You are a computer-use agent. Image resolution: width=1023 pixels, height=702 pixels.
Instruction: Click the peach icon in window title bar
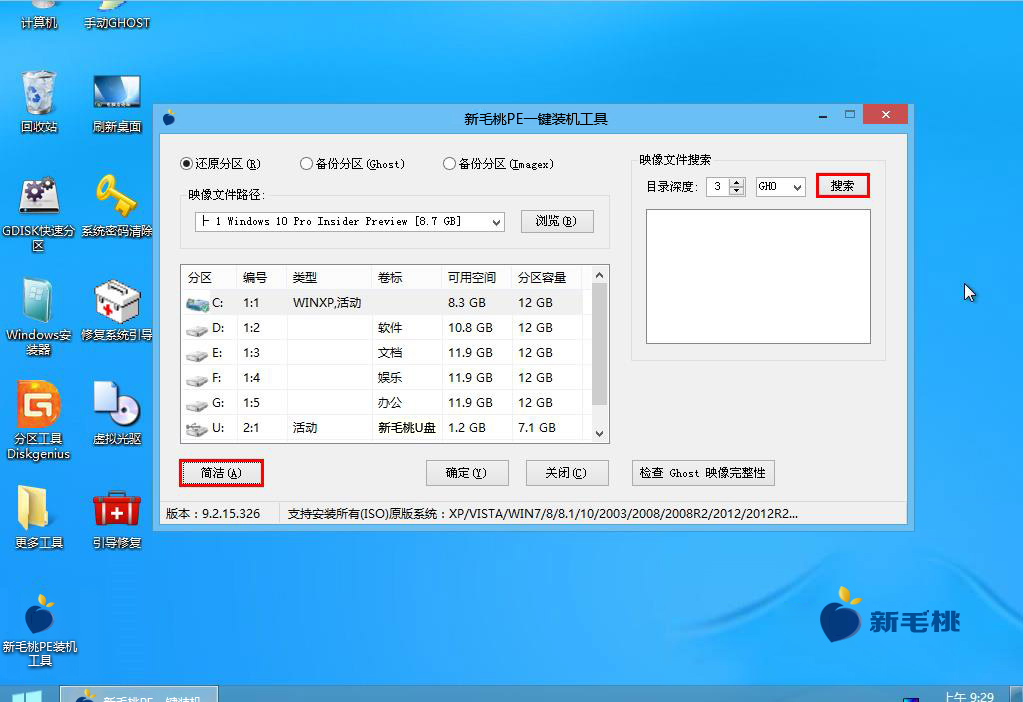click(169, 118)
